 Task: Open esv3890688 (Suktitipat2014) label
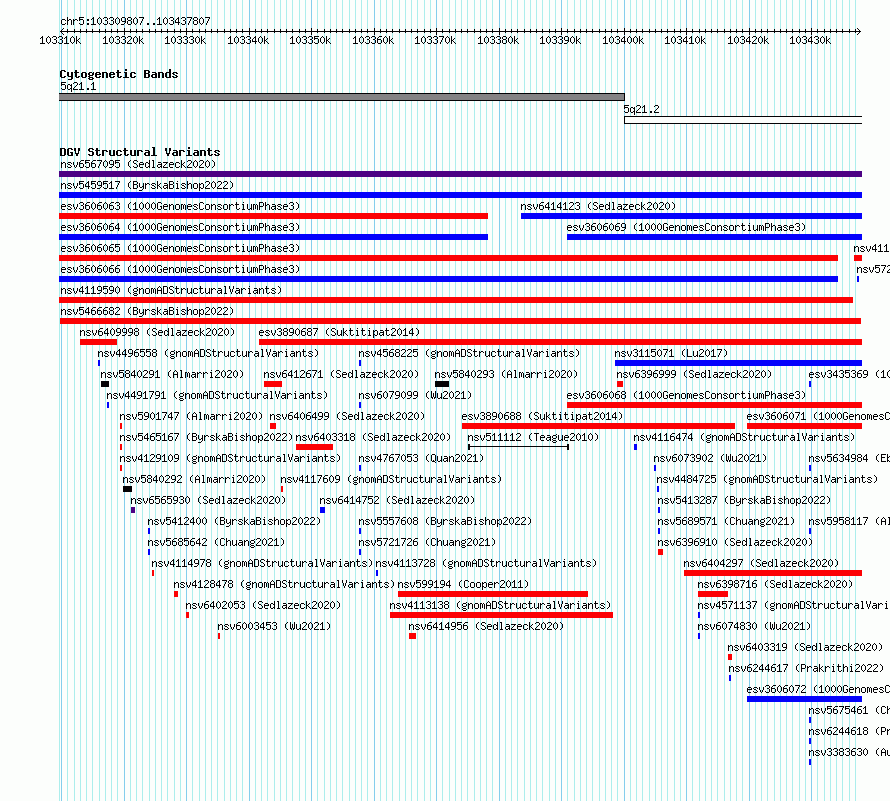click(543, 416)
